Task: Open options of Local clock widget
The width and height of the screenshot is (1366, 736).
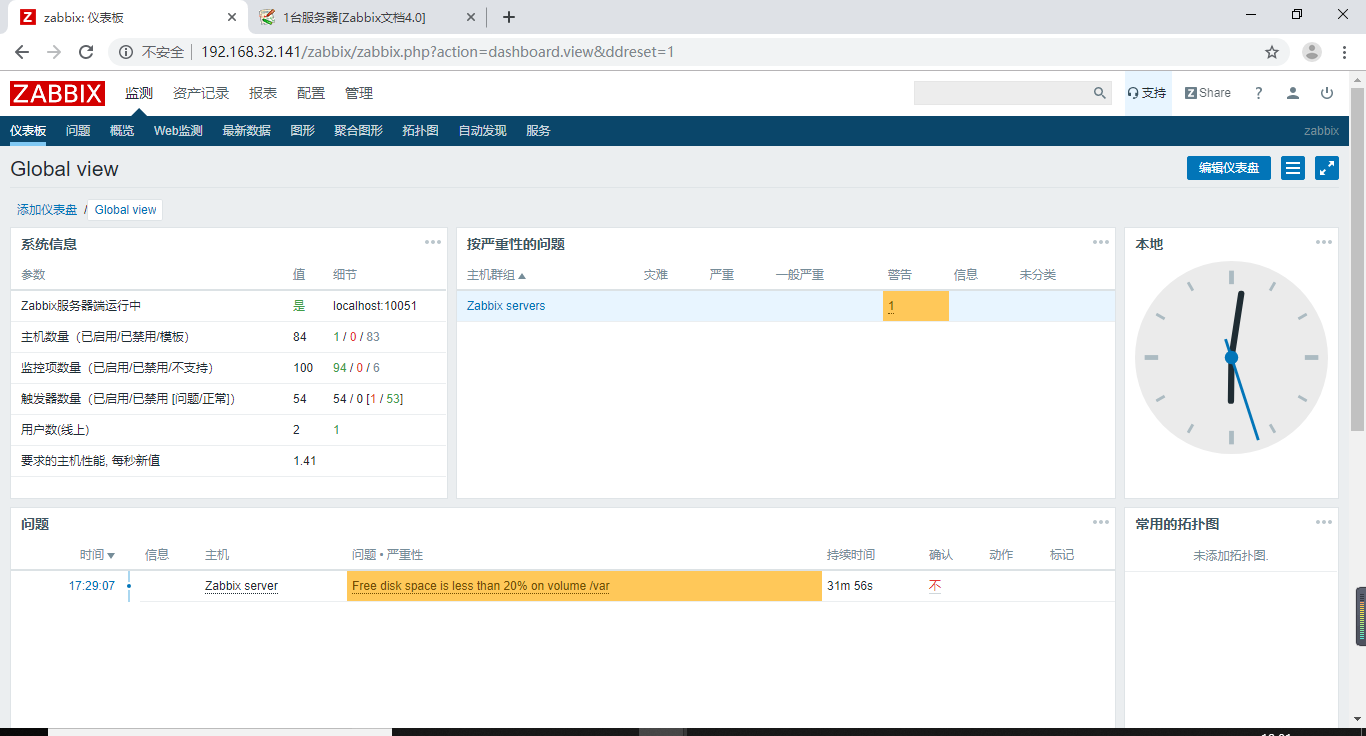Action: pyautogui.click(x=1324, y=242)
